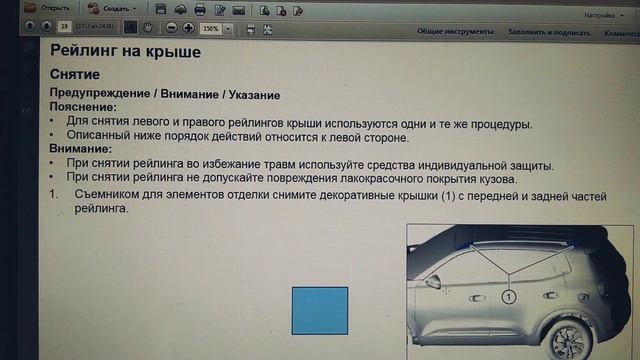
Task: Click the heading Рейлинг на крыше
Action: [125, 52]
